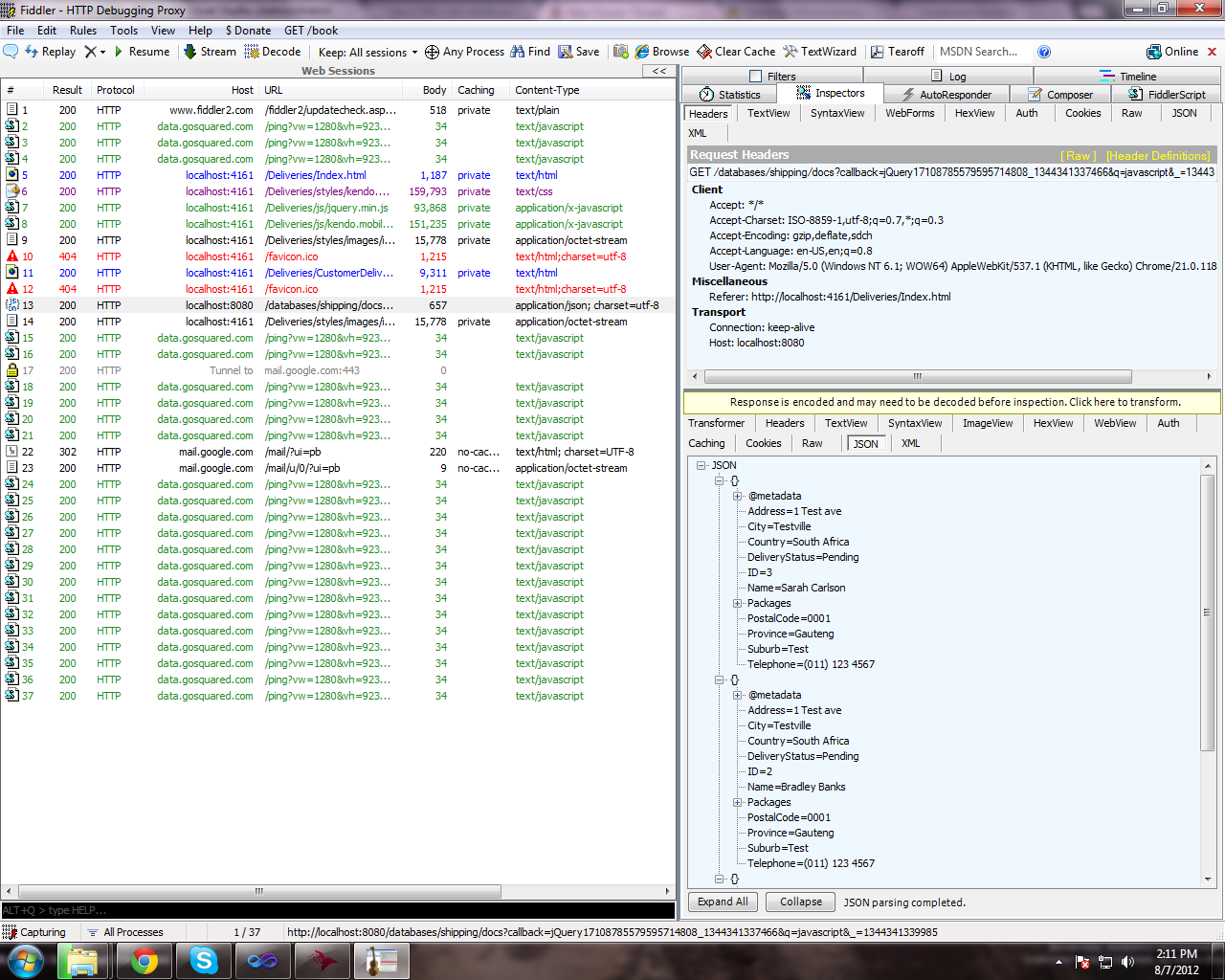
Task: Collapse the root JSON tree node
Action: click(x=702, y=465)
